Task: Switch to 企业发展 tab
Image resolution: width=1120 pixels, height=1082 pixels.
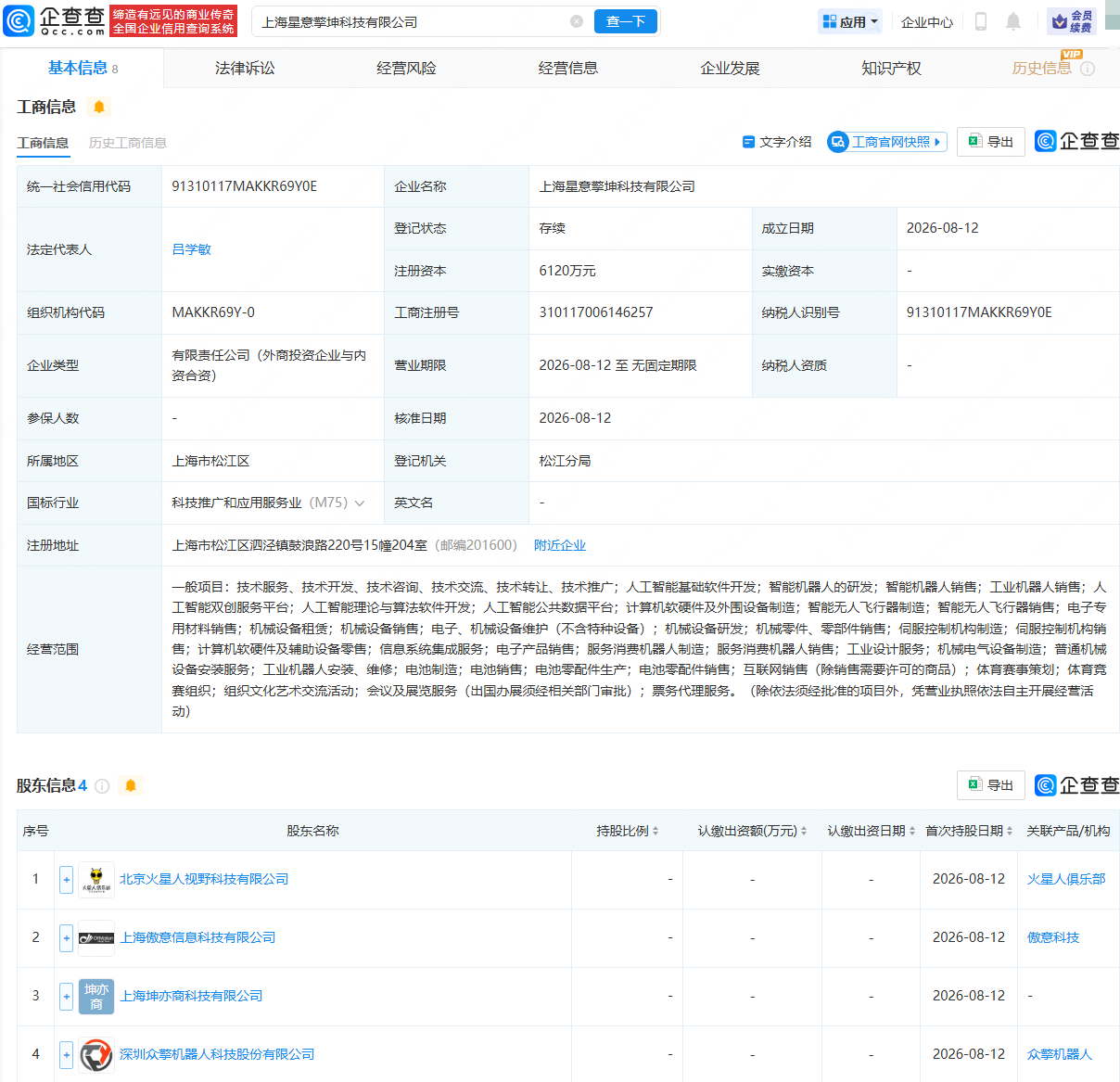Action: 730,69
